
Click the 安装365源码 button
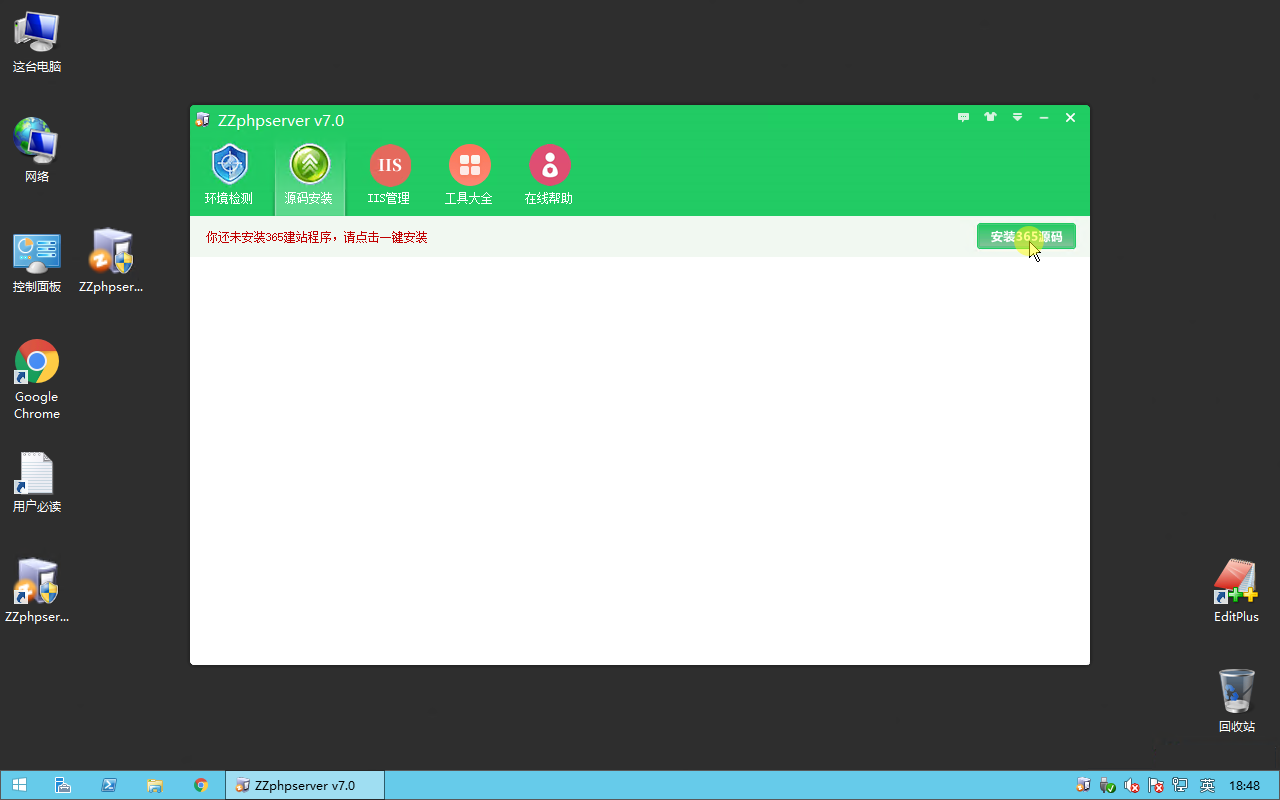(x=1026, y=237)
